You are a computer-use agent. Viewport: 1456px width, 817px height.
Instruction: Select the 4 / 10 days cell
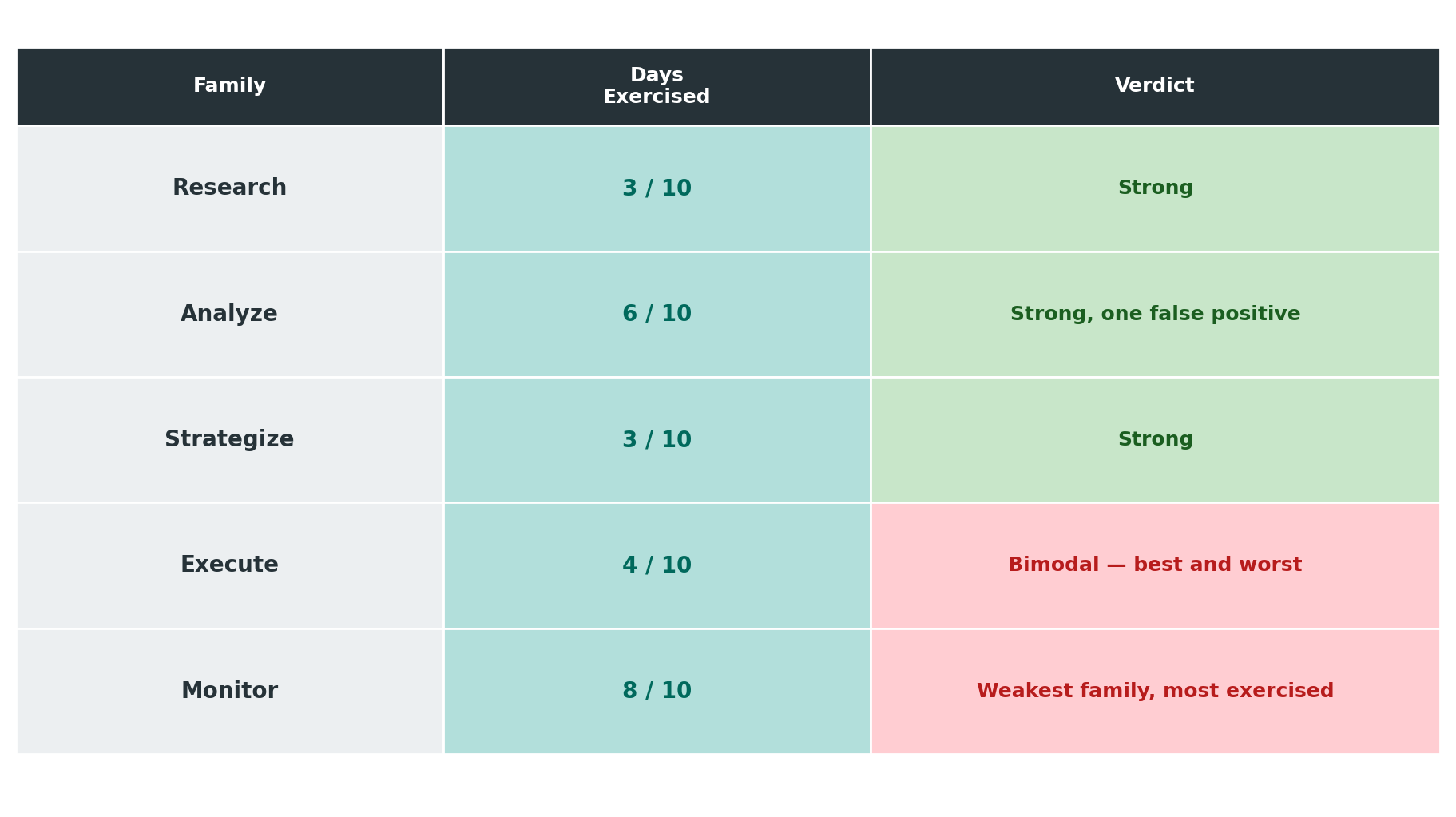pyautogui.click(x=657, y=565)
